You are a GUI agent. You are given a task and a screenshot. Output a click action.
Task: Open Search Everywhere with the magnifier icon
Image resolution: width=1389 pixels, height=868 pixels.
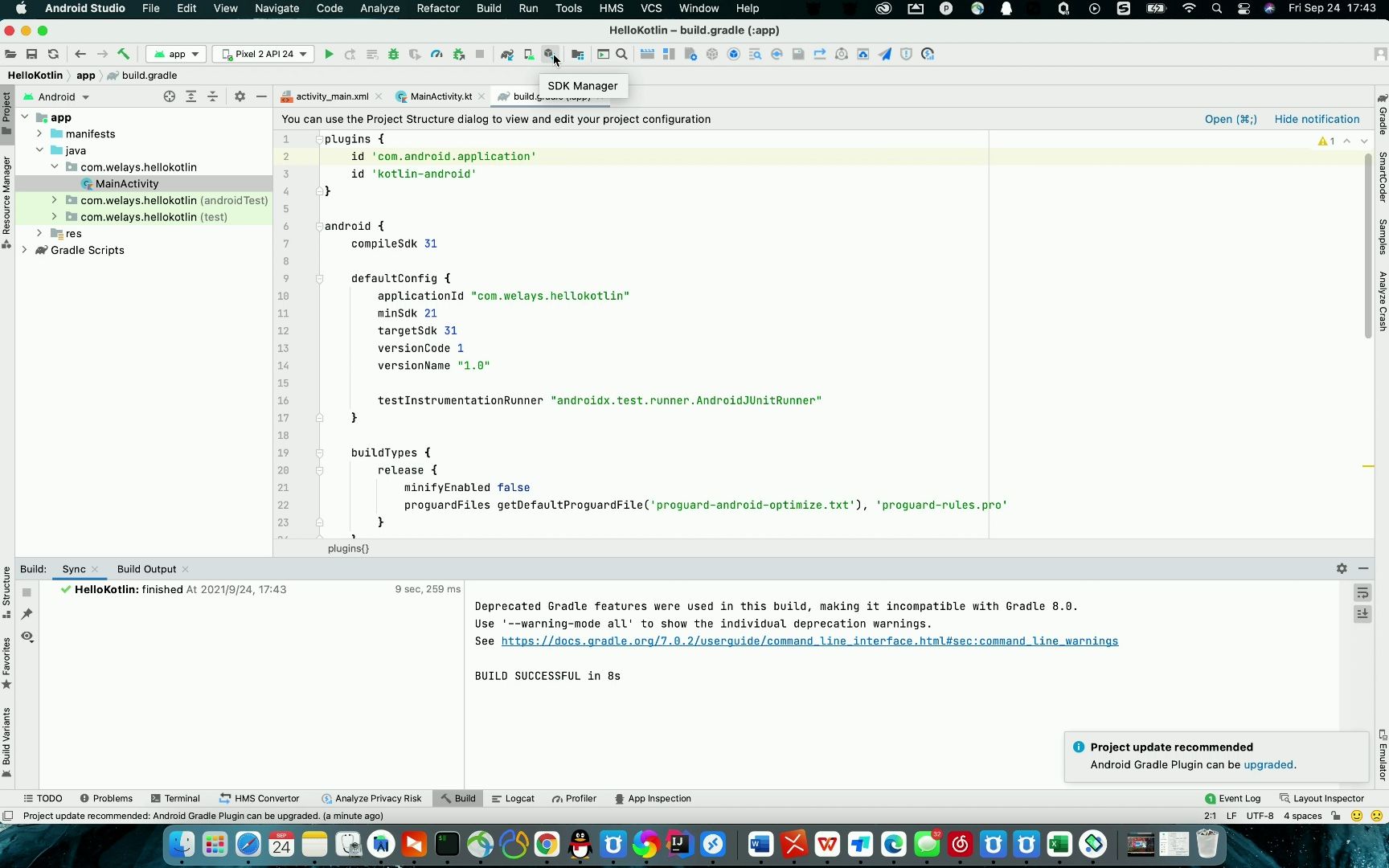click(x=621, y=54)
